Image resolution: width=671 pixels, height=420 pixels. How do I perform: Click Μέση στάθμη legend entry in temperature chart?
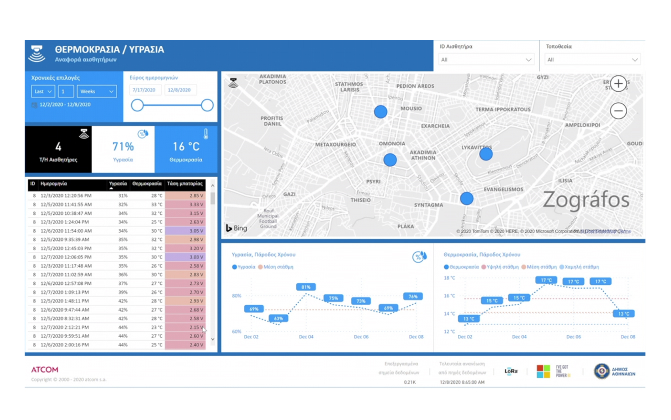click(x=539, y=267)
